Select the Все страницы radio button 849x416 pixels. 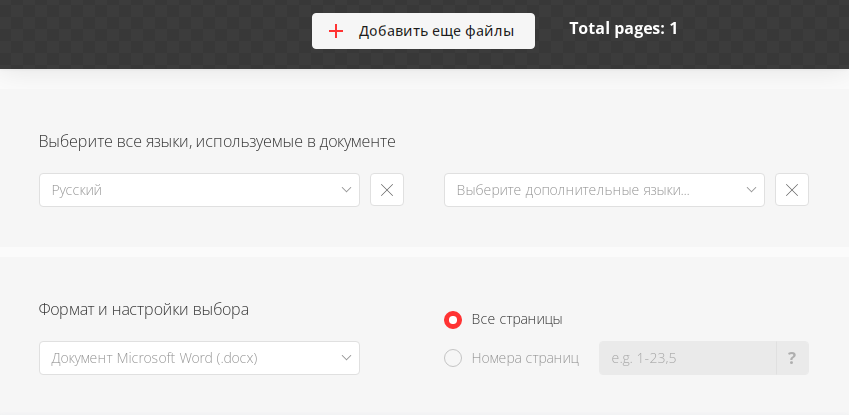[x=453, y=320]
